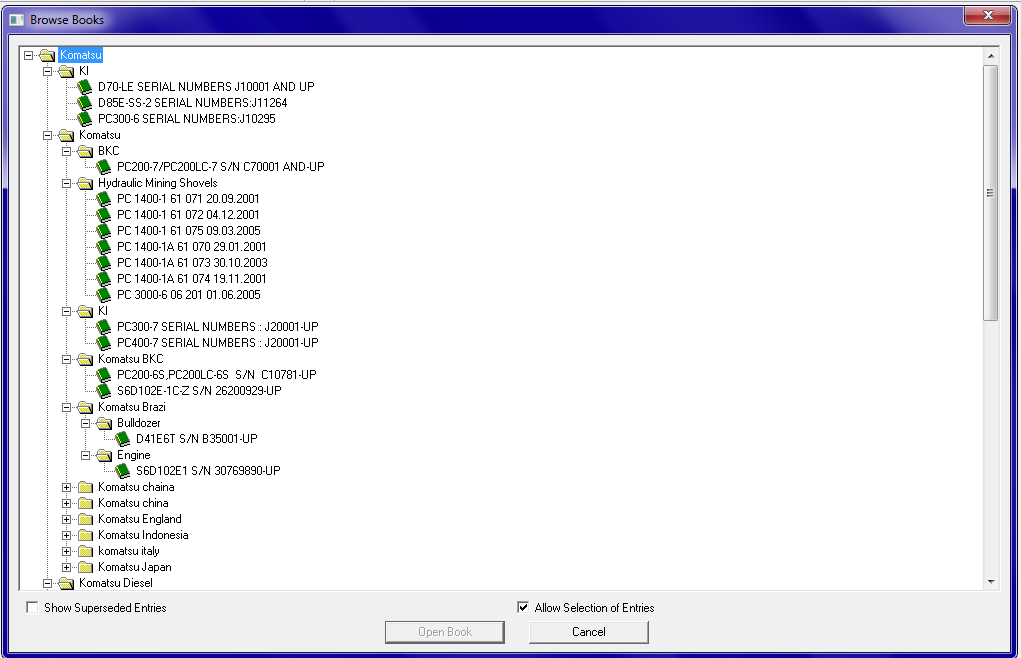Viewport: 1021px width, 658px height.
Task: Click book icon of PC200-6S,PC200LC-6S S/N C10781-UP
Action: click(x=104, y=375)
